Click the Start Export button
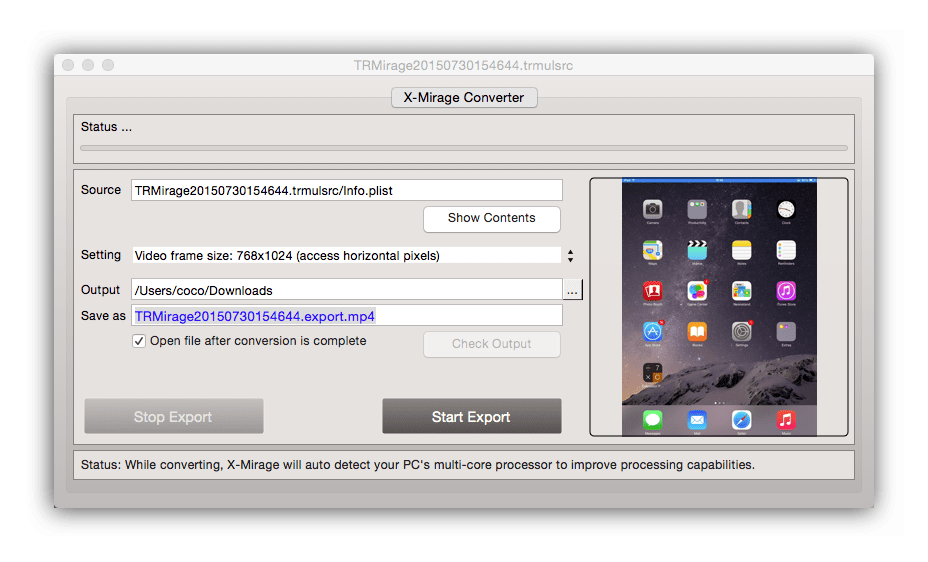The image size is (928, 562). [471, 417]
